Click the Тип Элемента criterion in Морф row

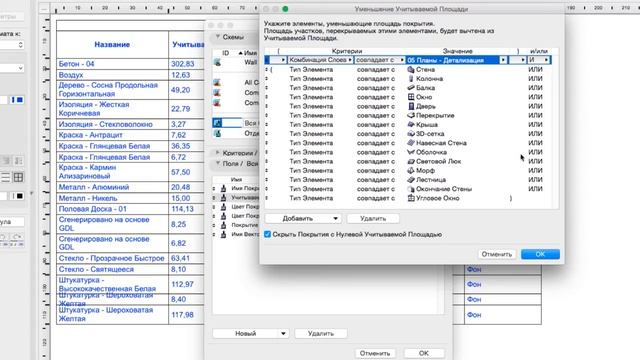tap(311, 171)
